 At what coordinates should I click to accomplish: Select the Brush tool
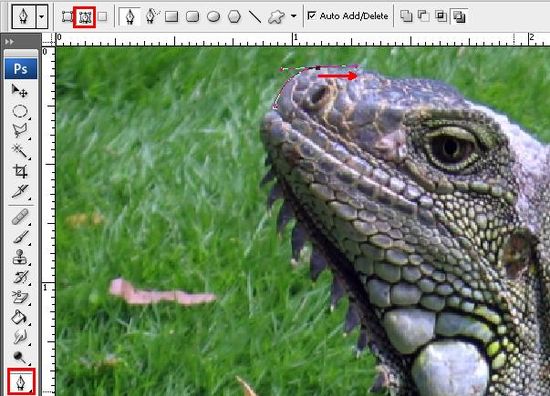click(20, 237)
